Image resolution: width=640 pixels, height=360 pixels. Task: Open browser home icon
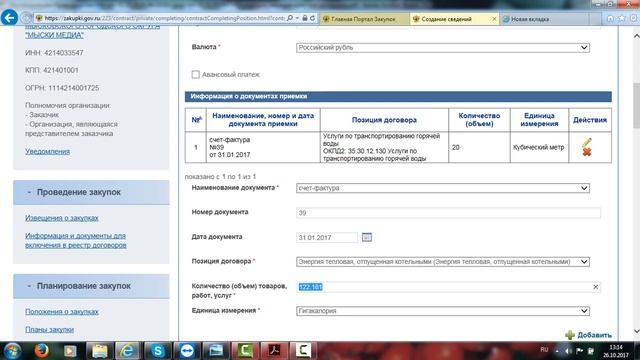[x=610, y=18]
